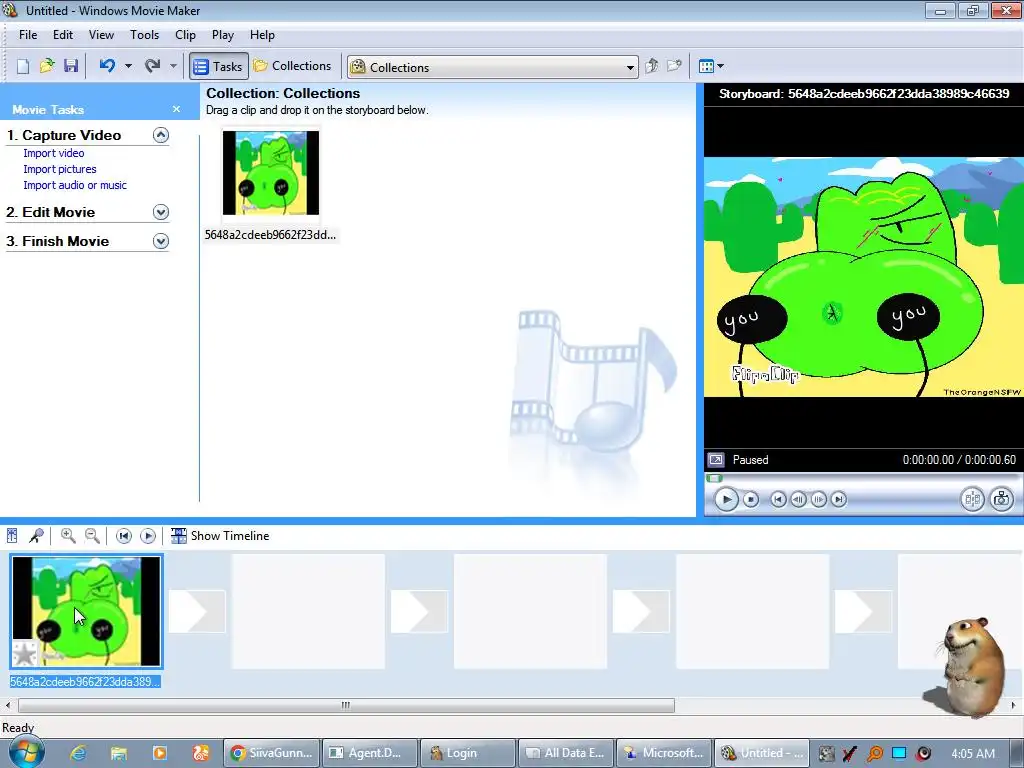
Task: Switch to the Chrome SiivaGunn... taskbar window
Action: pos(272,753)
